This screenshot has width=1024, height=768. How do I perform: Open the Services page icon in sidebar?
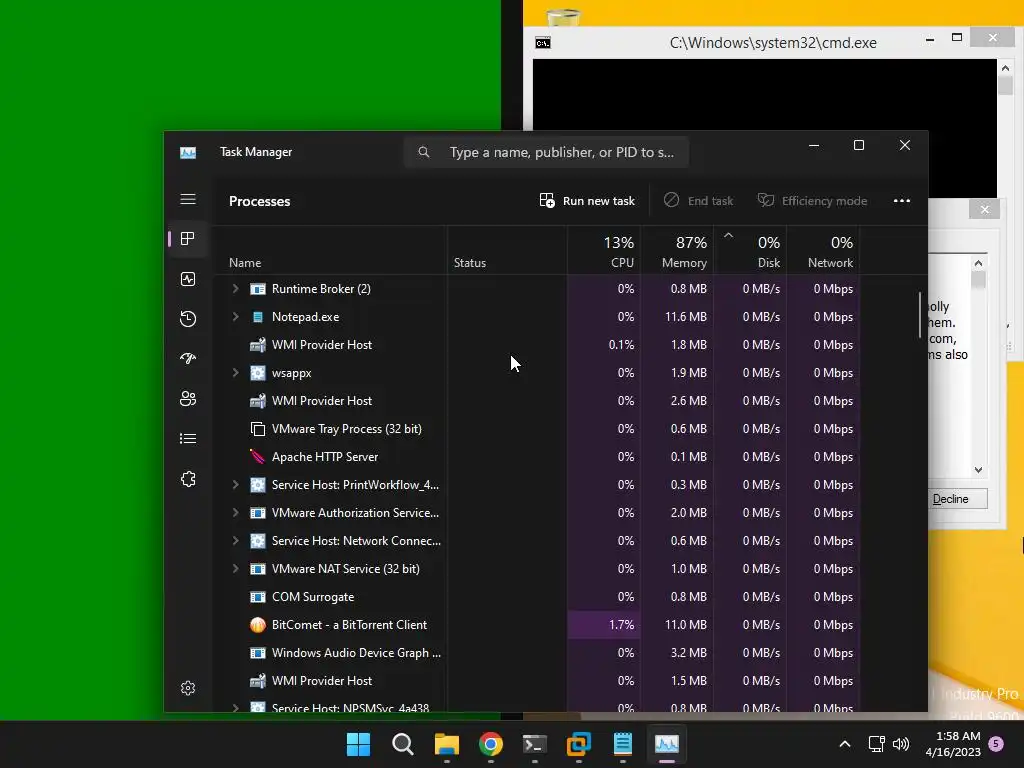187,479
